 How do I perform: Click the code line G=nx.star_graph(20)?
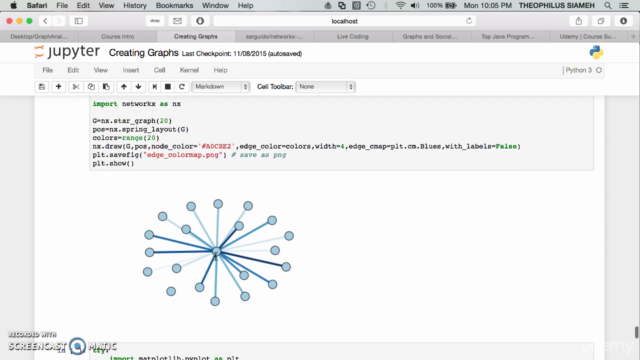132,121
